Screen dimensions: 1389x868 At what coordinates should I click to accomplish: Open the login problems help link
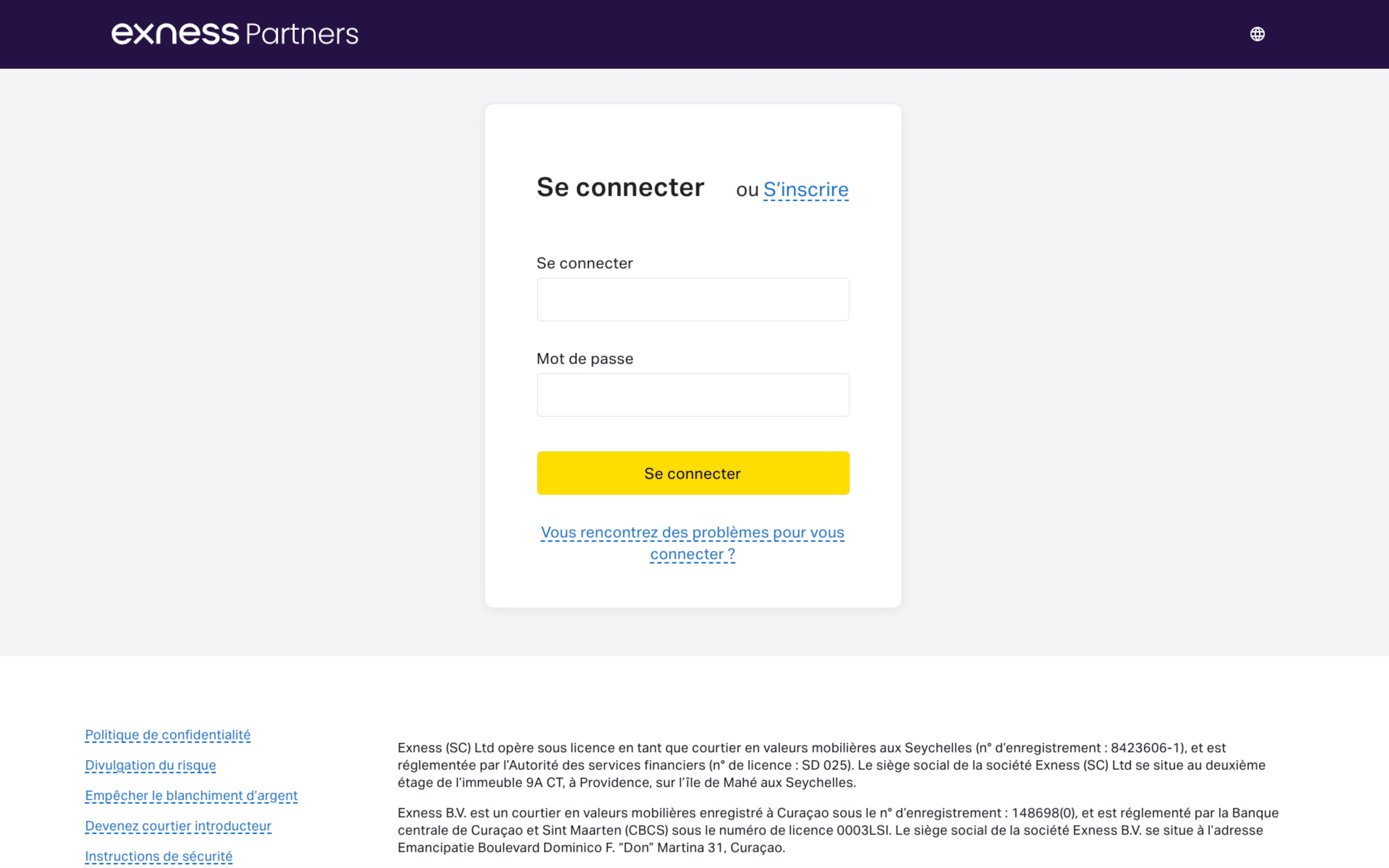(692, 543)
